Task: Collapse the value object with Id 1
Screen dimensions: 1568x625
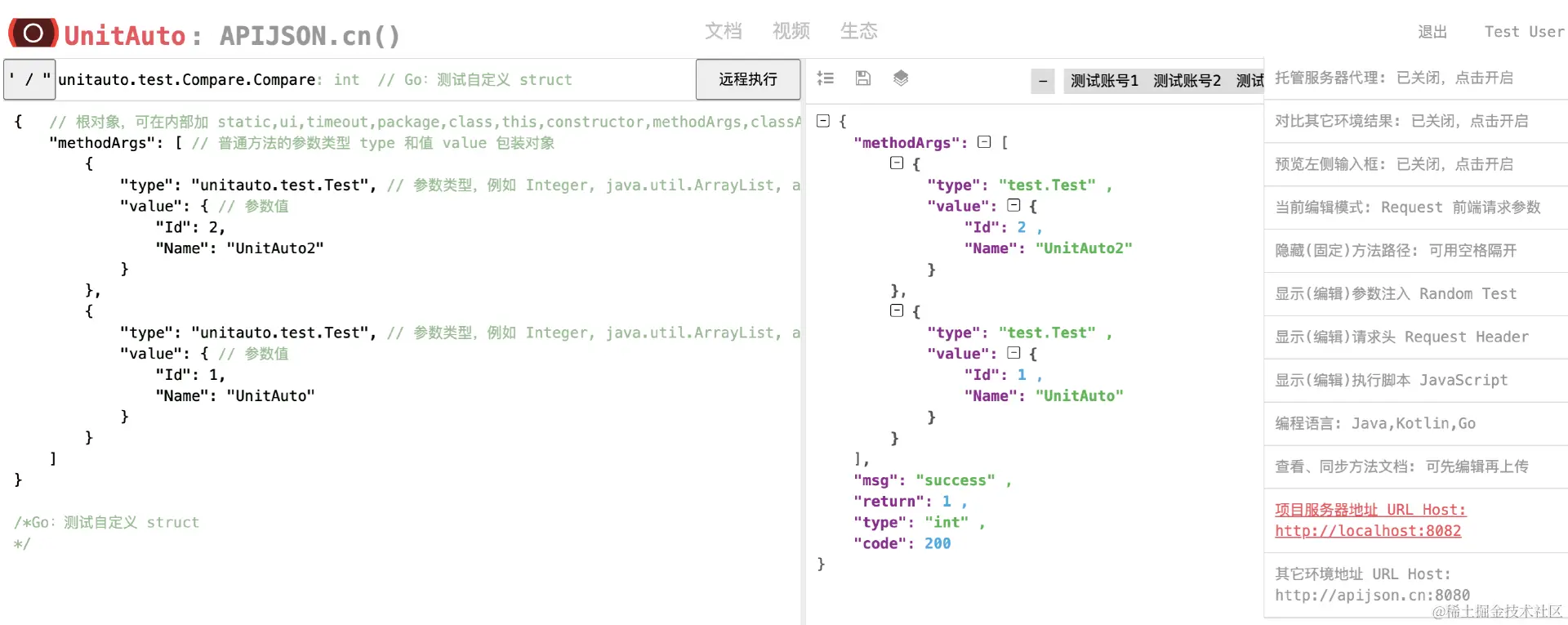Action: (1013, 353)
